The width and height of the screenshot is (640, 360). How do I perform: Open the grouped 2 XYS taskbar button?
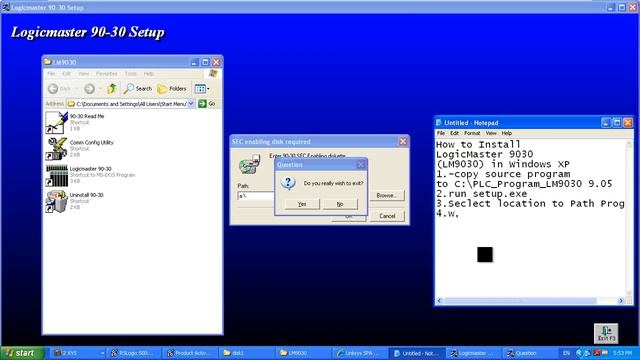point(77,353)
